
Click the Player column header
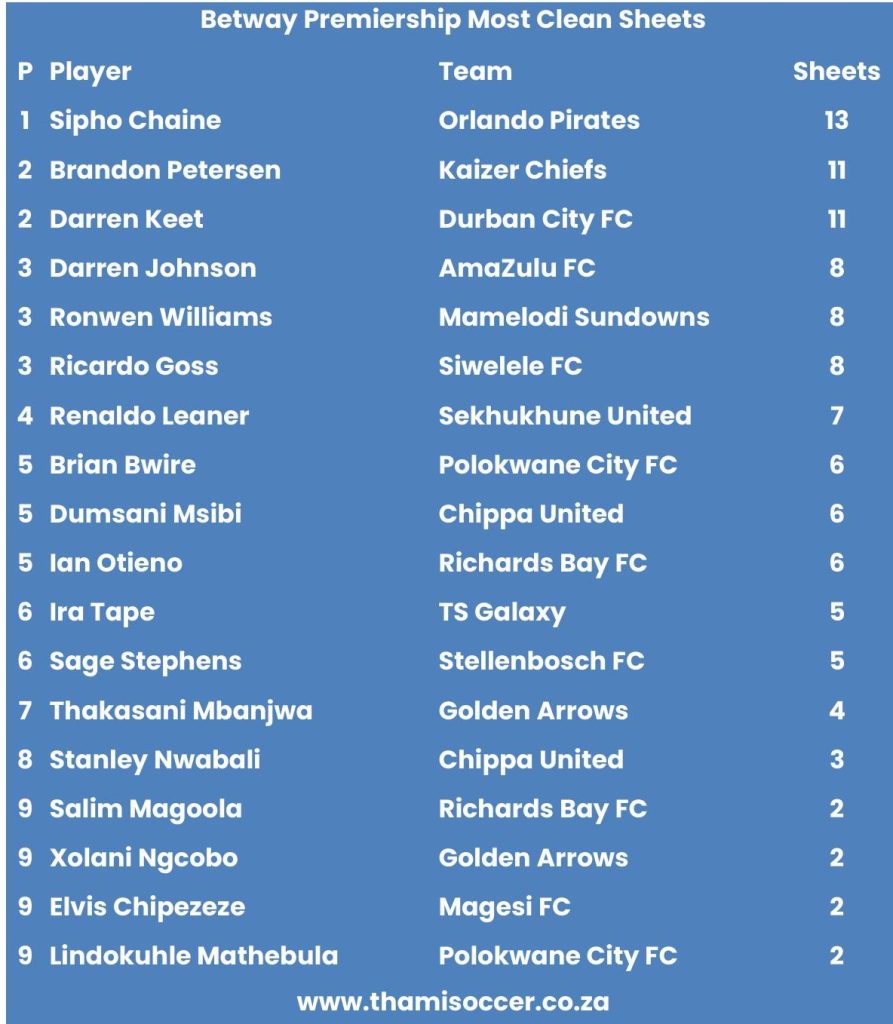pyautogui.click(x=90, y=72)
